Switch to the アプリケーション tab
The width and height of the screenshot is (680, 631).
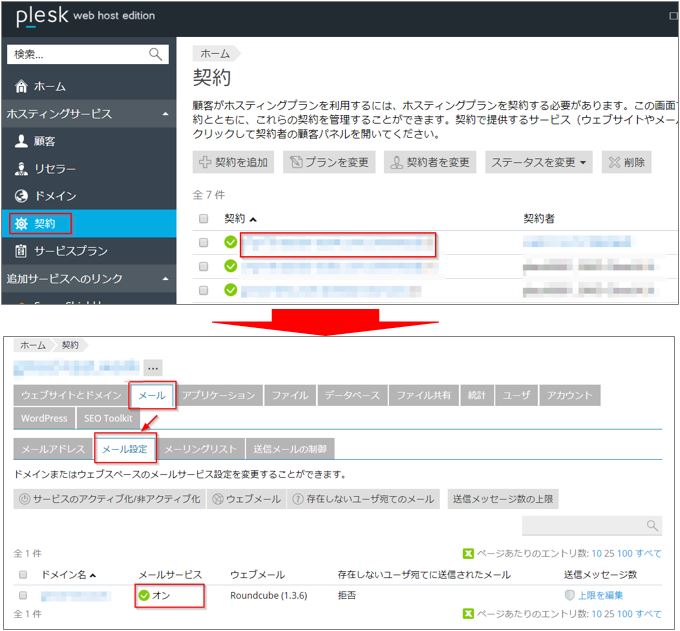click(219, 395)
